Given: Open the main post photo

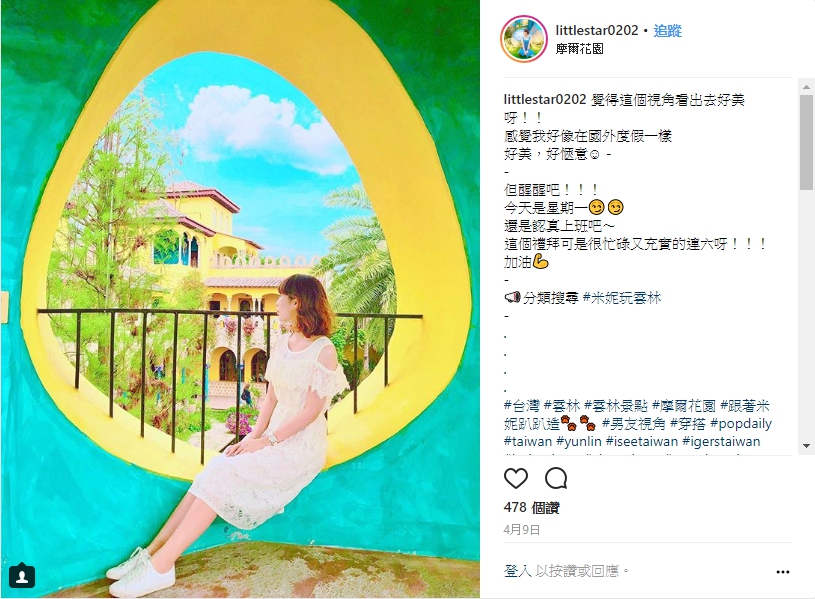Looking at the screenshot, I should [x=240, y=299].
